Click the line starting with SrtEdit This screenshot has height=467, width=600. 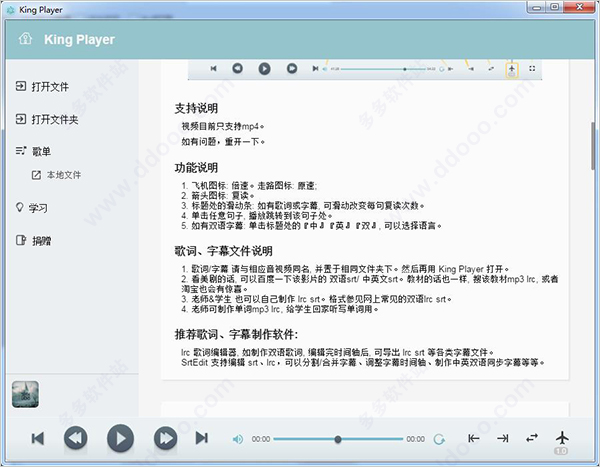click(363, 362)
